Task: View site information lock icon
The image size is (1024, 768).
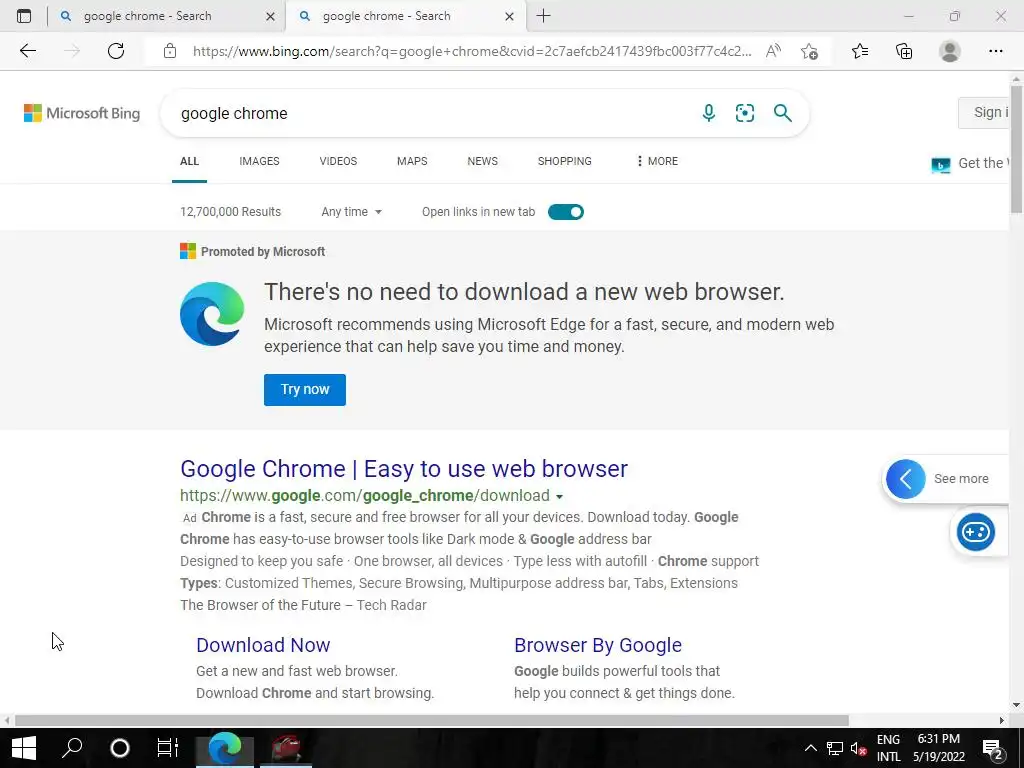Action: [x=170, y=51]
